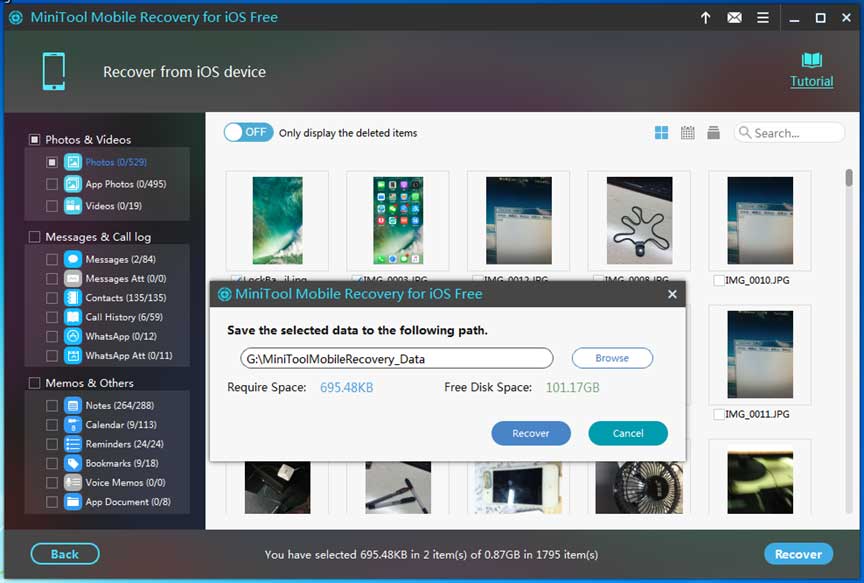
Task: Switch to thumbnail grid view
Action: (x=661, y=133)
